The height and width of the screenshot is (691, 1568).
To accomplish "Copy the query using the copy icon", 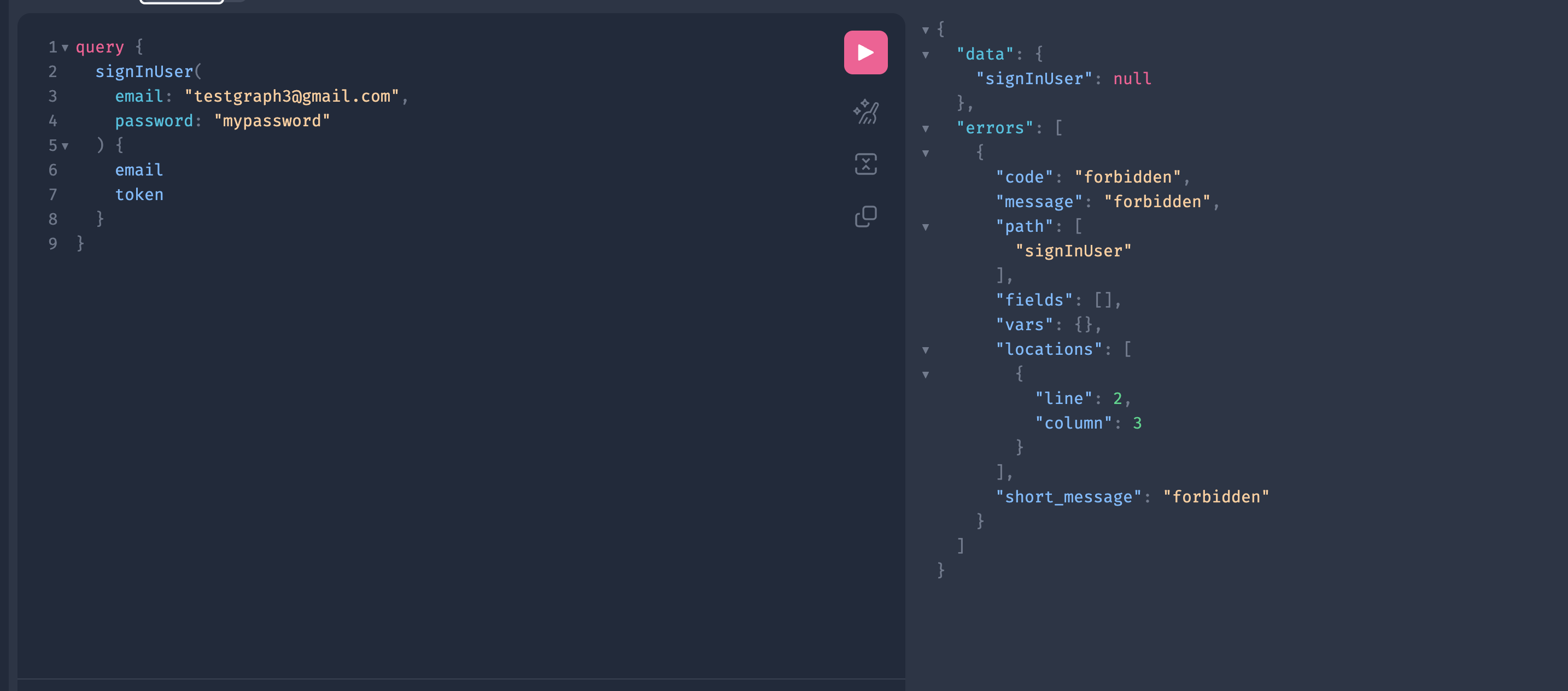I will point(865,216).
